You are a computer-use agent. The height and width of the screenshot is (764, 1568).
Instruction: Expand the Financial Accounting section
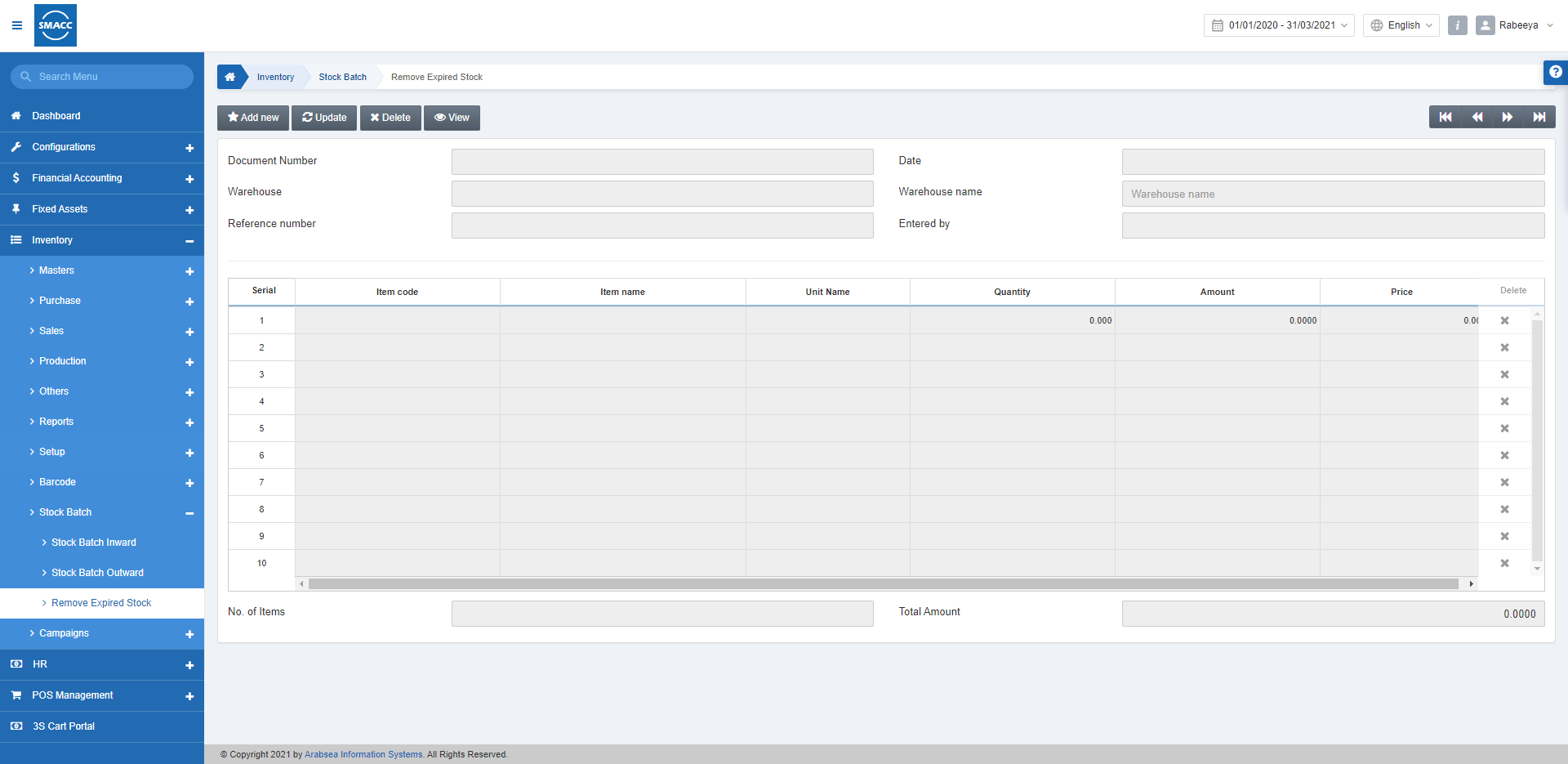(x=189, y=179)
